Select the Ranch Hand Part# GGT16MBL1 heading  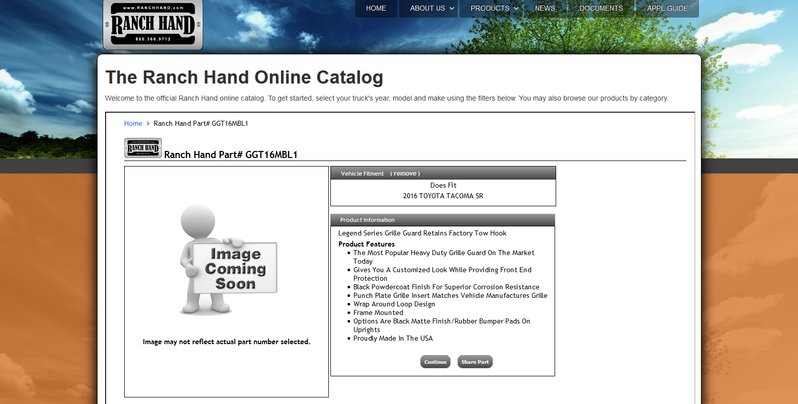231,154
